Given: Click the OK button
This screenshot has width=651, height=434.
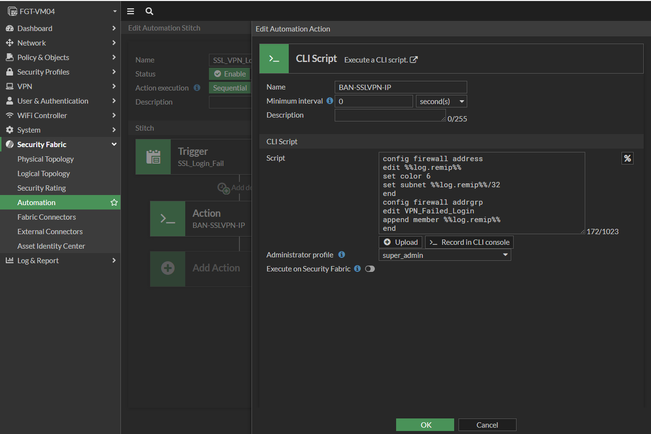Looking at the screenshot, I should [x=425, y=425].
